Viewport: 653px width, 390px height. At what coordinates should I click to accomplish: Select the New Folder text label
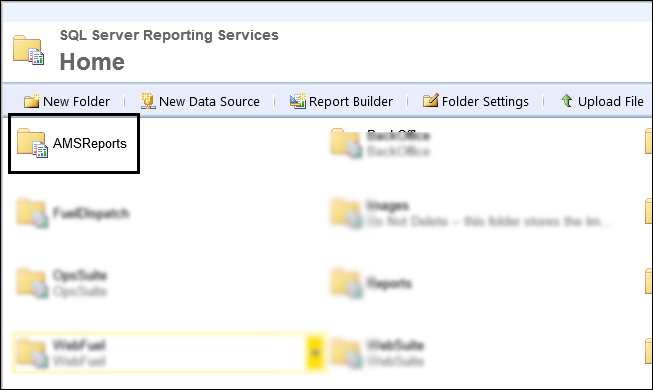coord(76,101)
